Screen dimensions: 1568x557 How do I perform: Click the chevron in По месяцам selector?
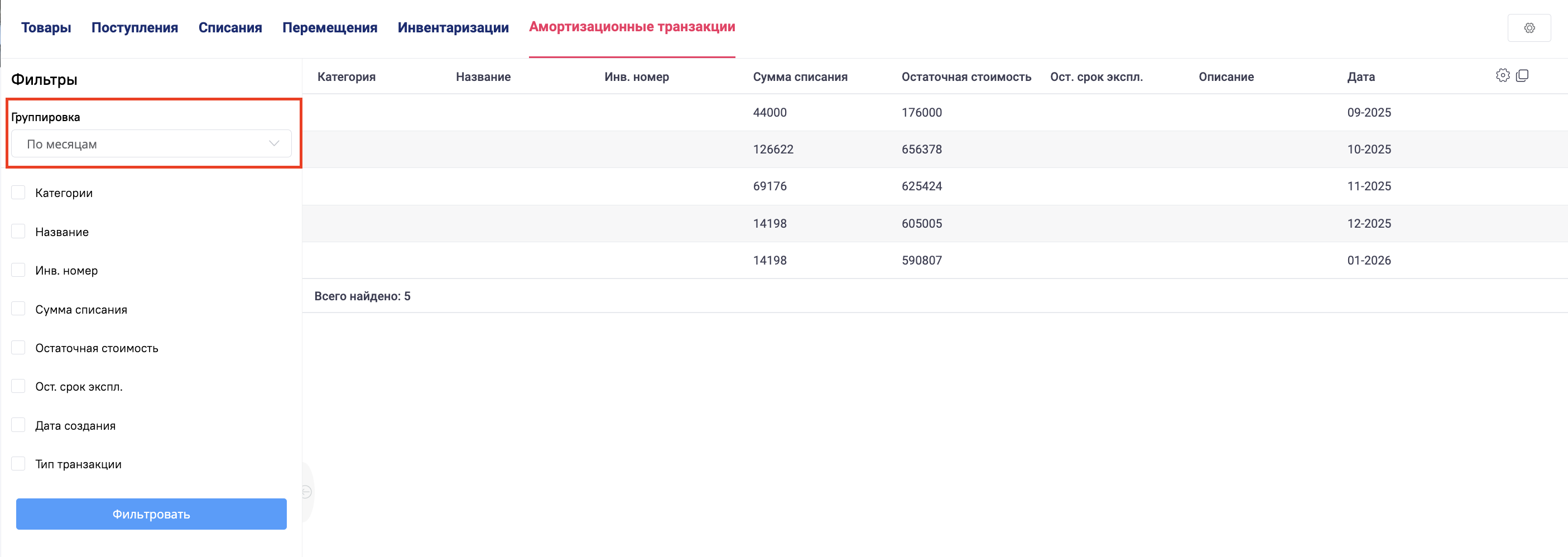274,143
